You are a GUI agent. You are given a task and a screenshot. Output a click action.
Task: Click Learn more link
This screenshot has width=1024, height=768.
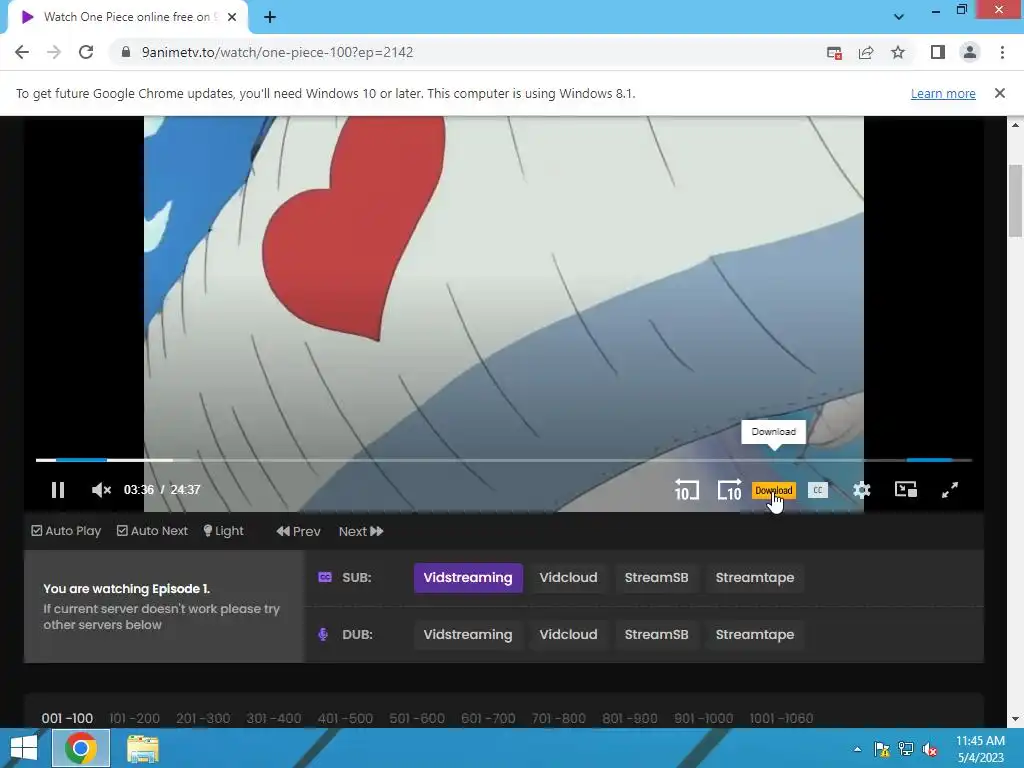coord(943,93)
